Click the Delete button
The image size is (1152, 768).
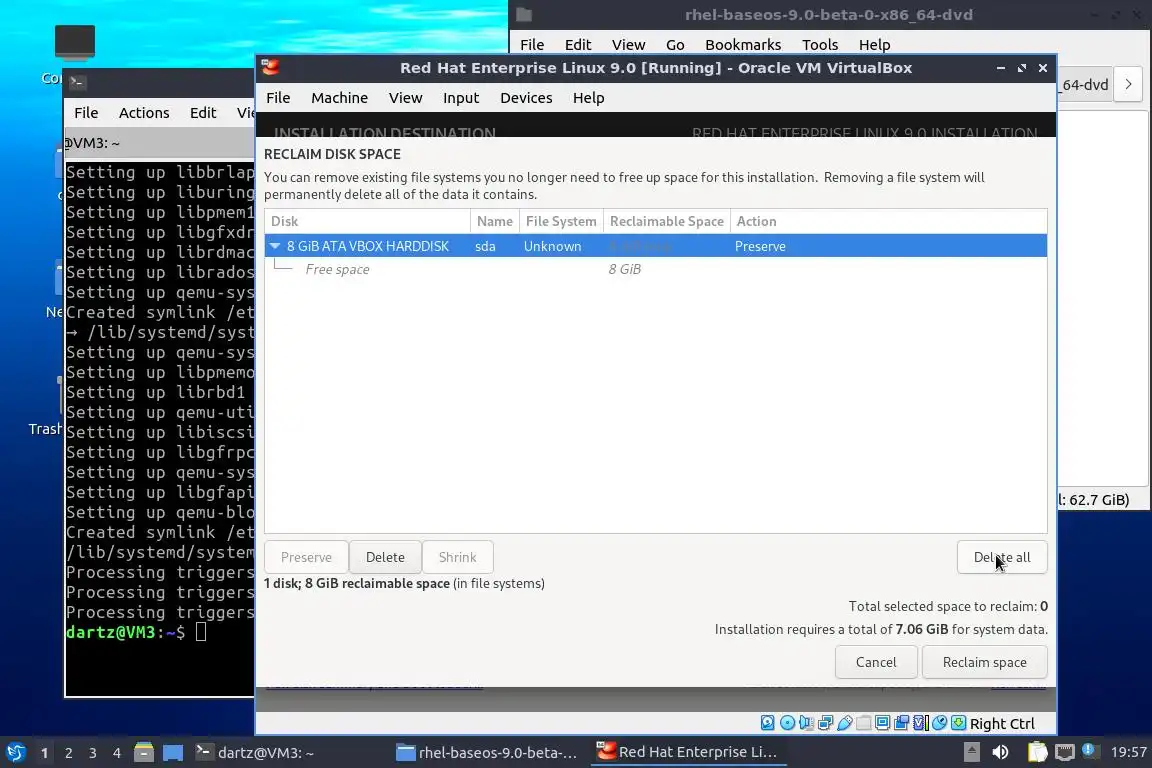click(385, 557)
